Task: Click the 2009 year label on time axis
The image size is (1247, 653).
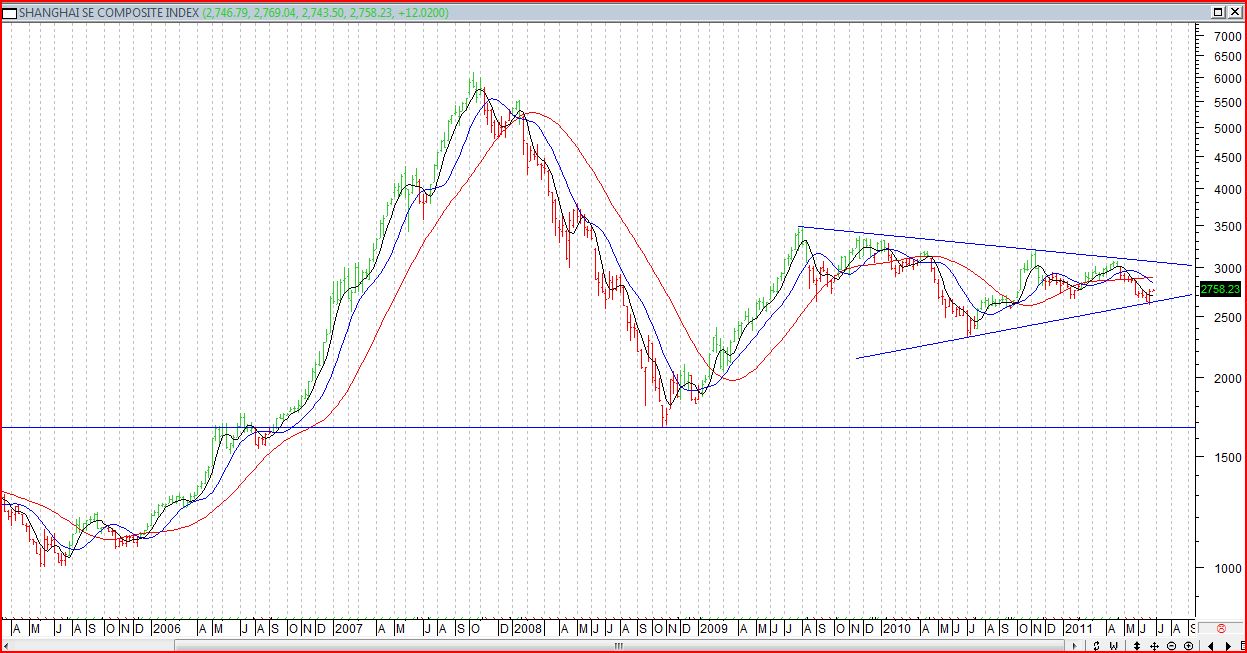Action: tap(714, 628)
